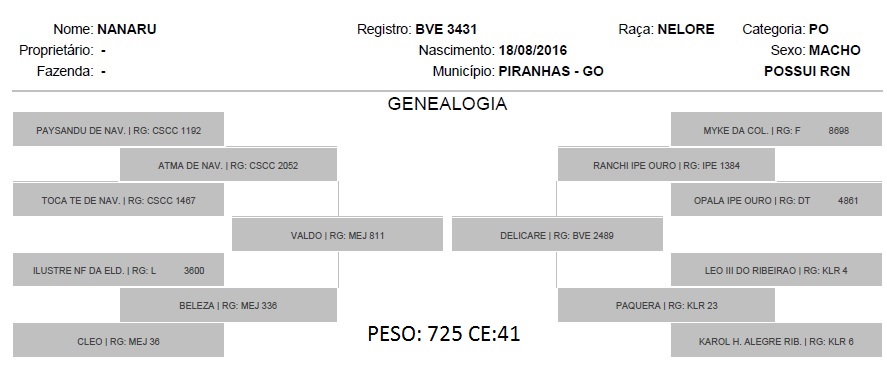
Task: Click the POSSUI RGN label
Action: [807, 71]
